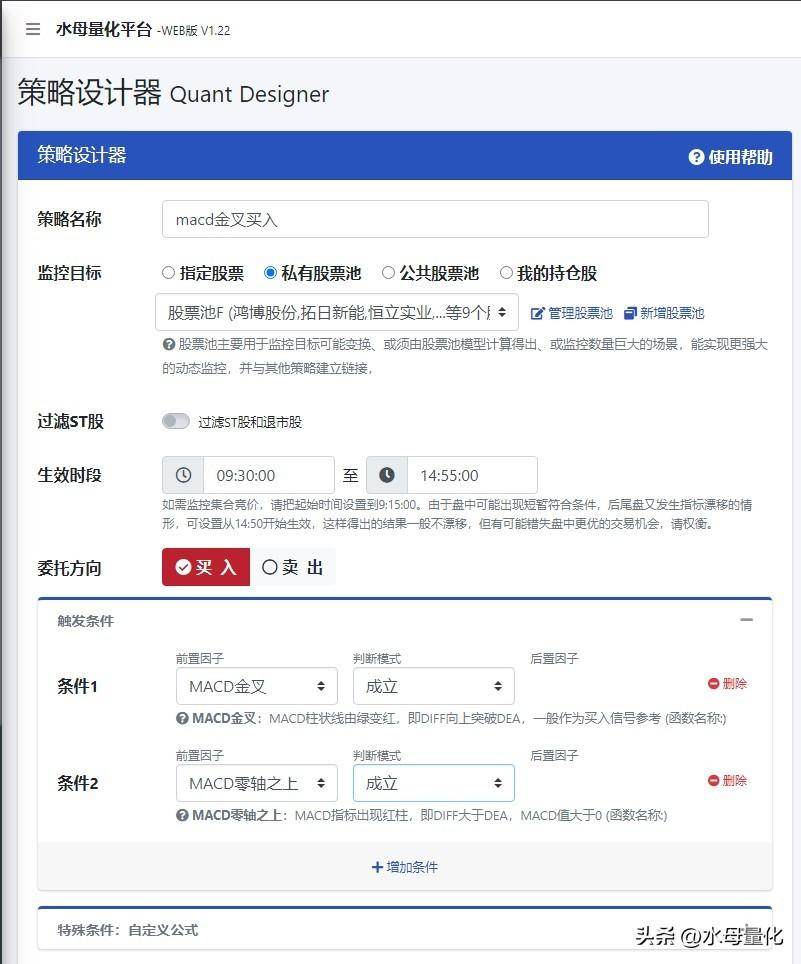Select the 公共股票池 radio option
The image size is (801, 964).
[430, 273]
